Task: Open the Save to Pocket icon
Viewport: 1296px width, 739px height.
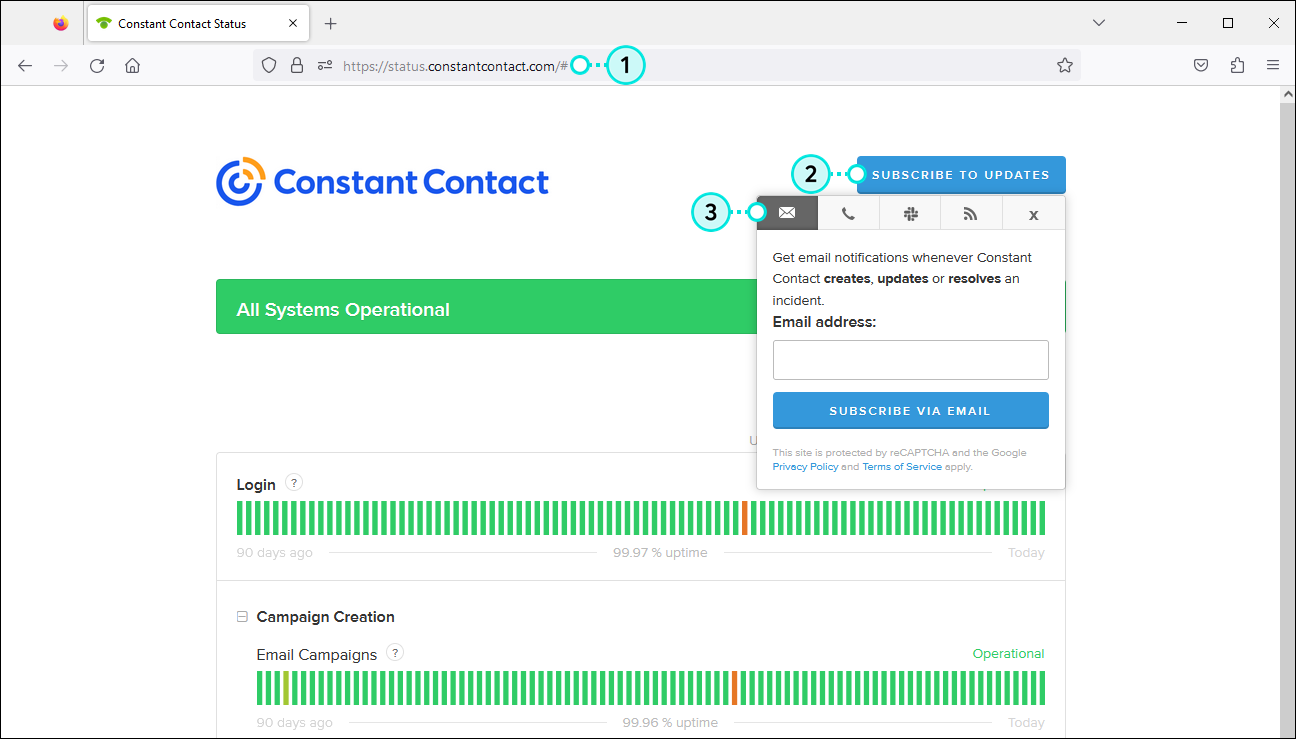Action: [1201, 66]
